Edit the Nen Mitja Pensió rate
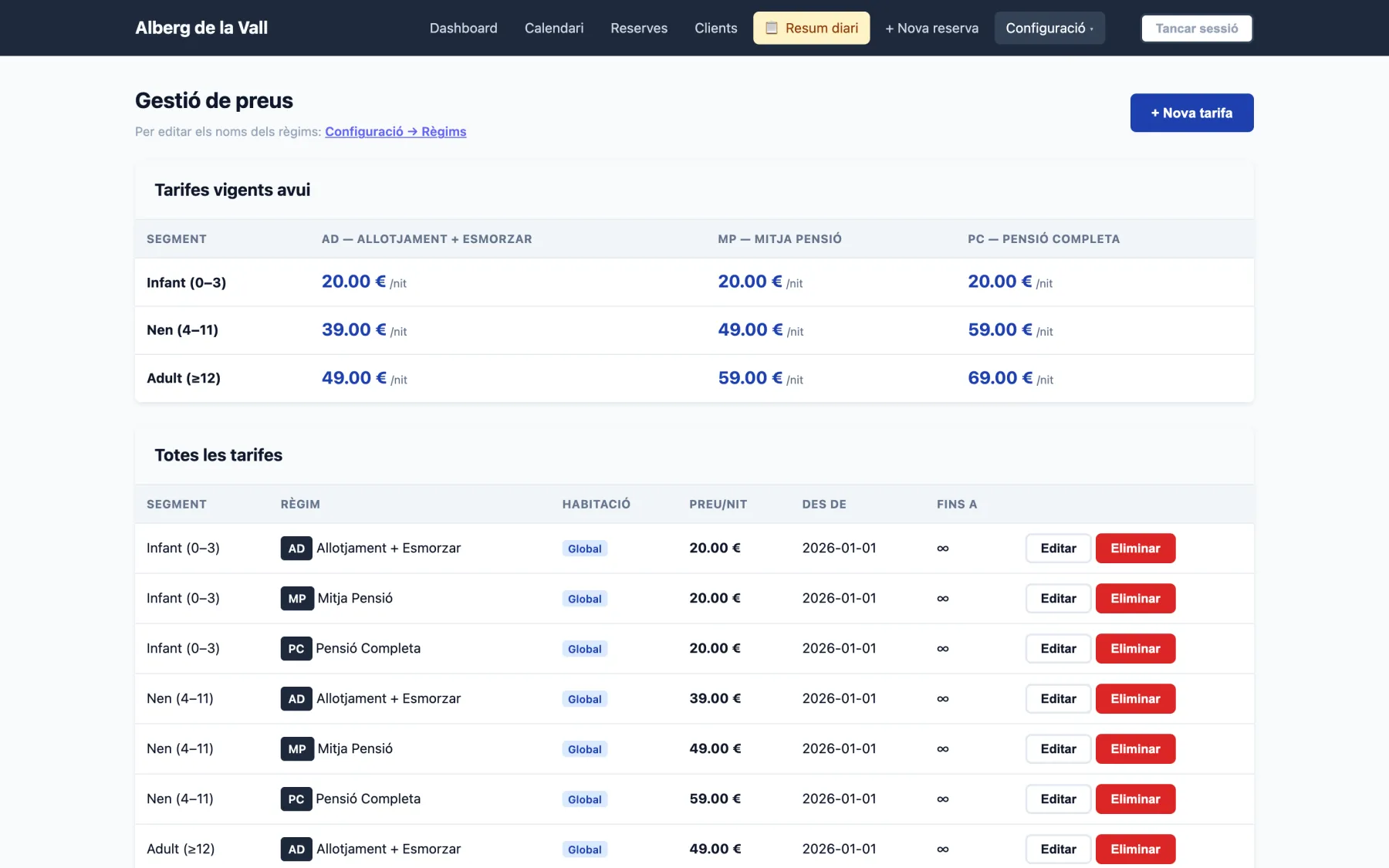Viewport: 1389px width, 868px height. click(1058, 748)
